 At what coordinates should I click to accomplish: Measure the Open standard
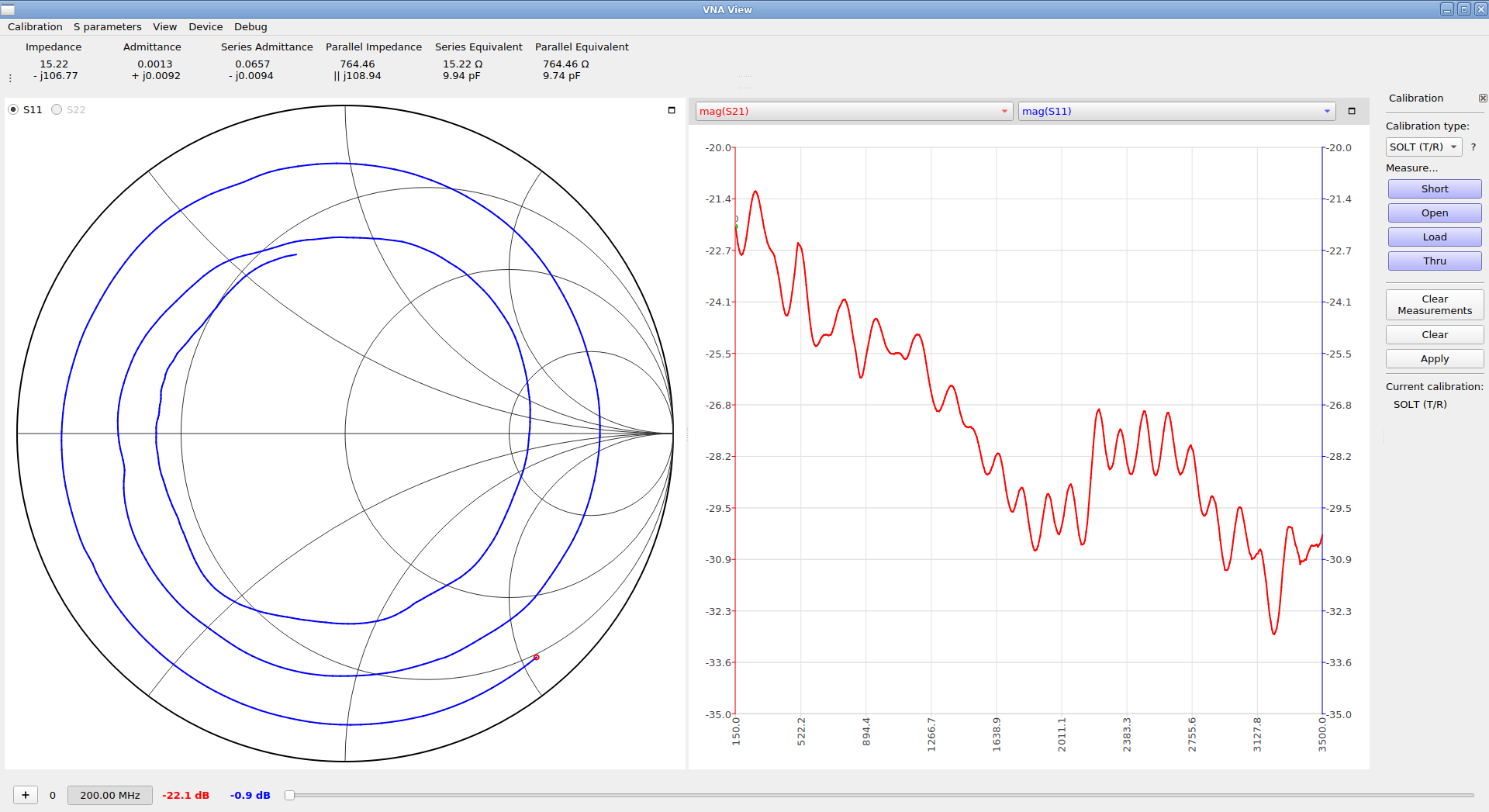pyautogui.click(x=1435, y=213)
